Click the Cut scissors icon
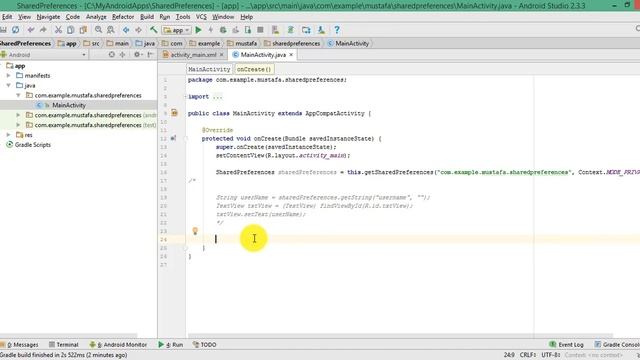 point(58,30)
